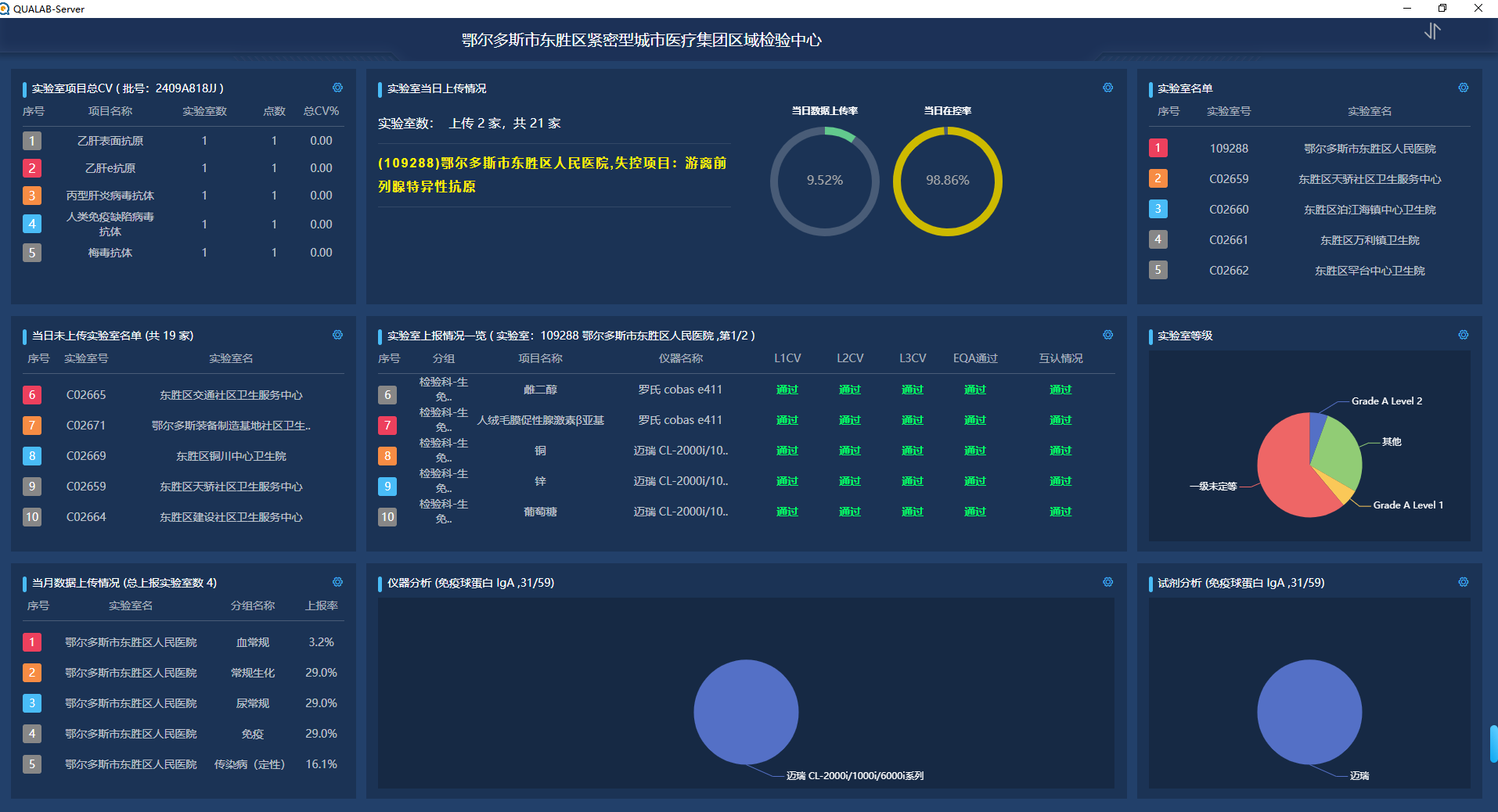Click the QUALAB-Server app icon in title bar
This screenshot has height=812, width=1498.
tap(5, 9)
